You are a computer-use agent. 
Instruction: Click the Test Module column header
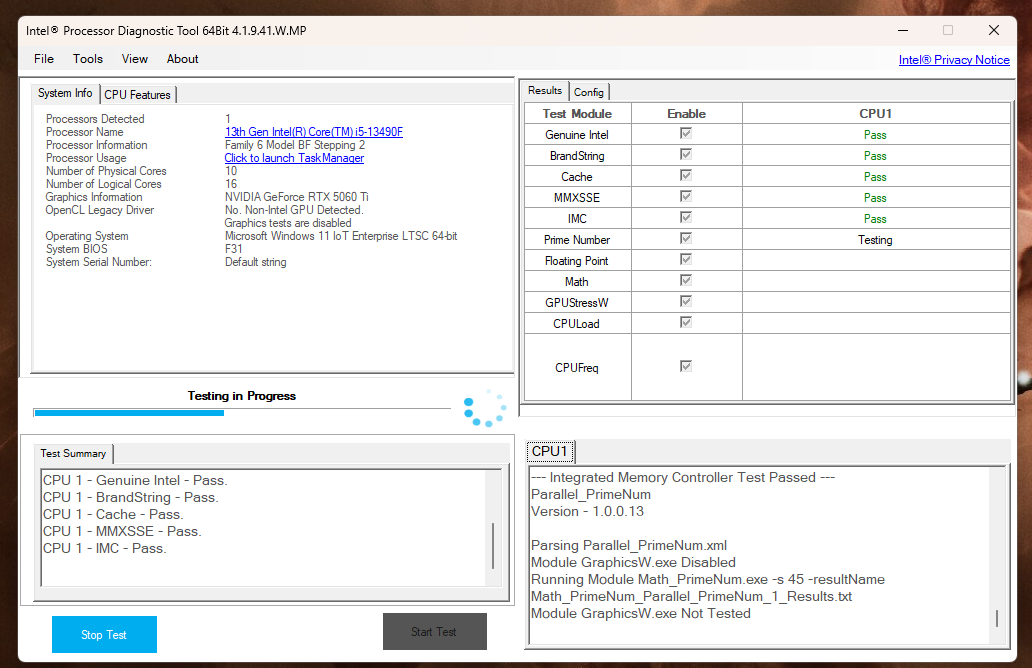pyautogui.click(x=577, y=114)
